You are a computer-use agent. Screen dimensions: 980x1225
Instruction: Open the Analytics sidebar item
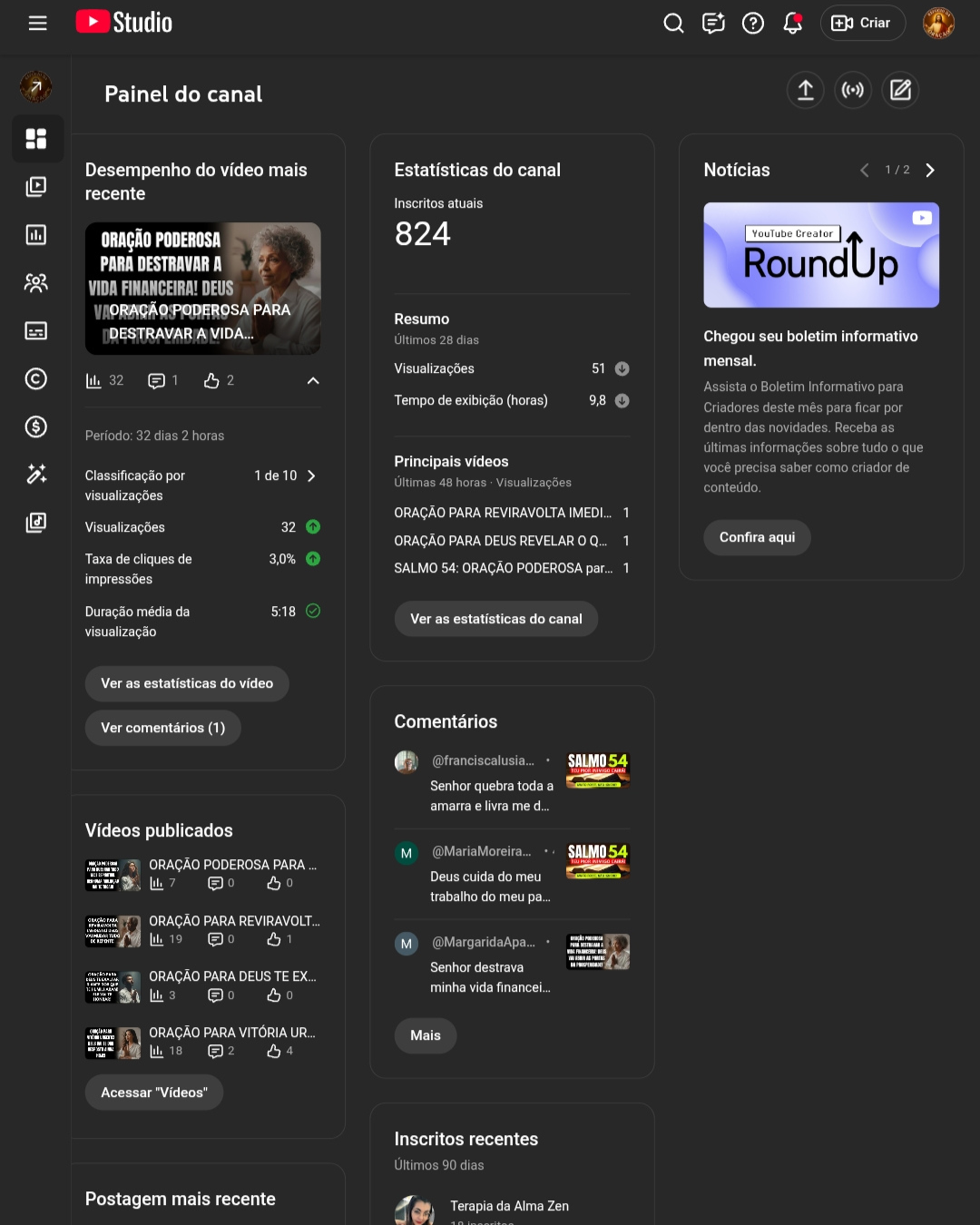click(x=36, y=235)
